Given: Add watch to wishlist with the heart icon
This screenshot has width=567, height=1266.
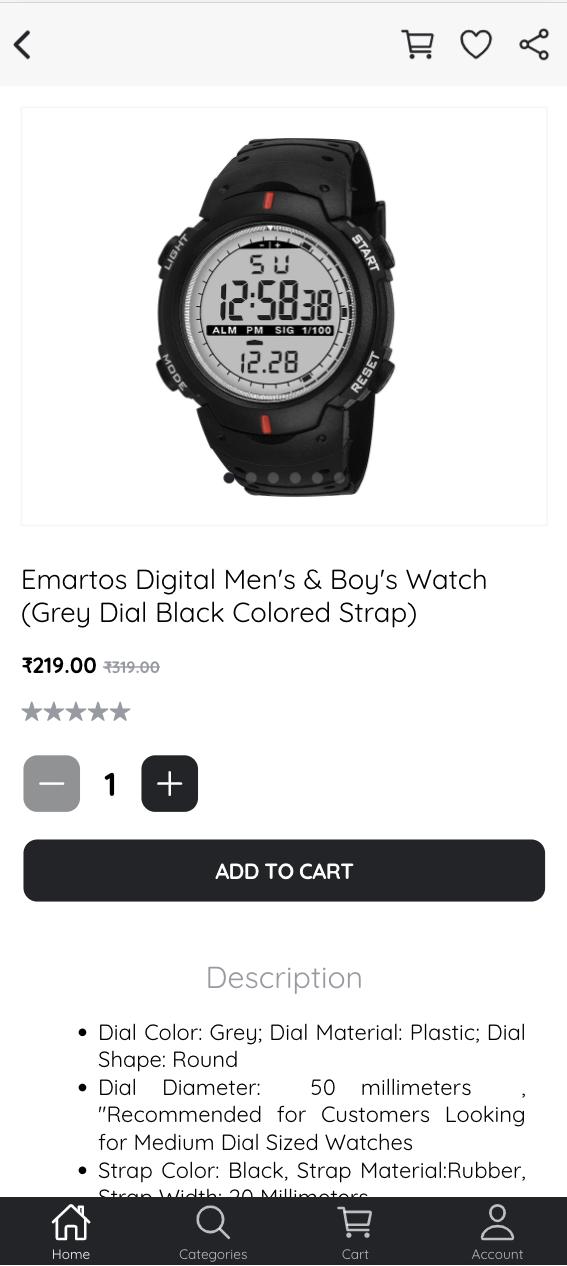Looking at the screenshot, I should 476,45.
